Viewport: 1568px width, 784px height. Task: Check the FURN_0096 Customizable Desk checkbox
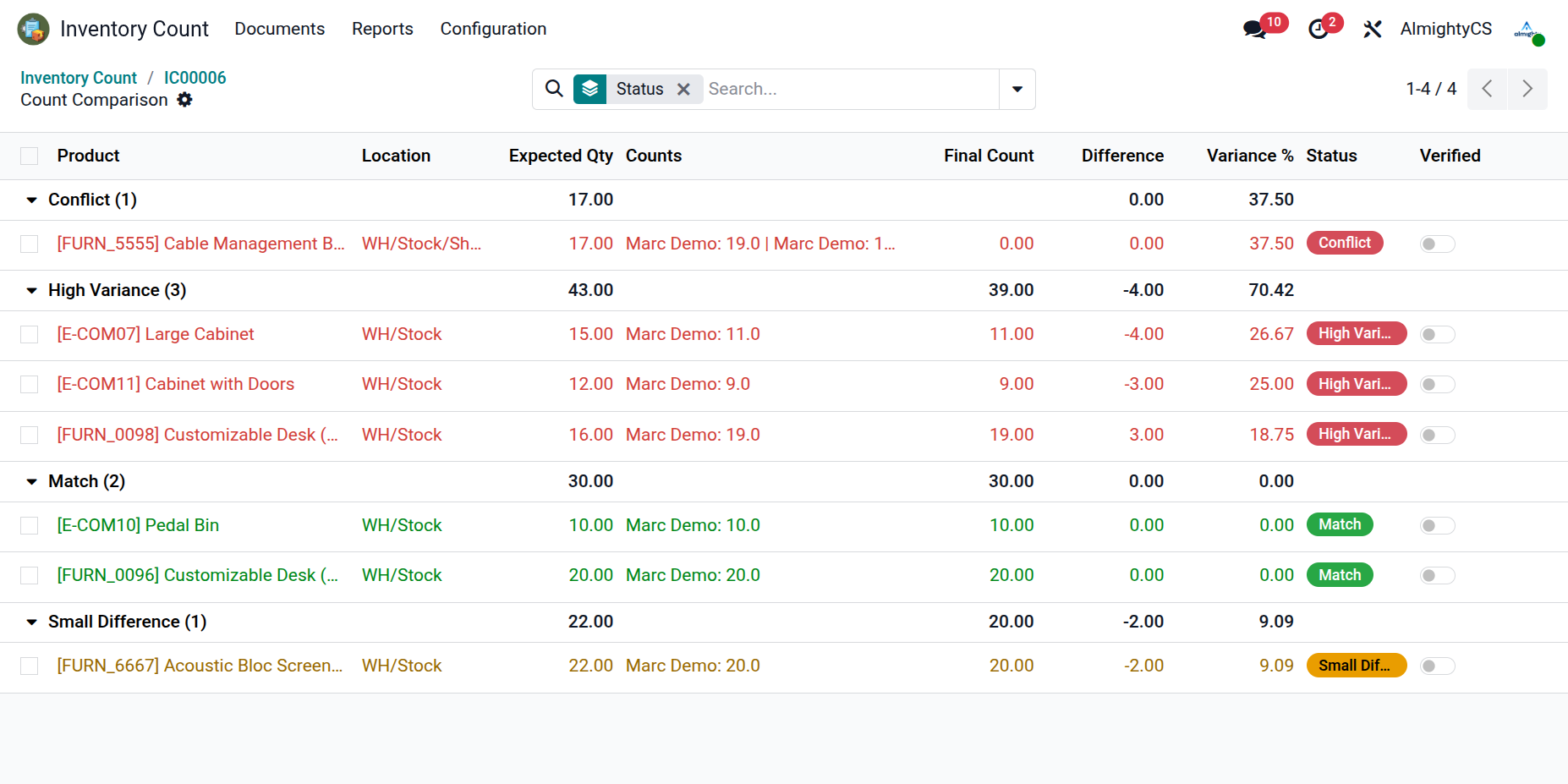30,575
